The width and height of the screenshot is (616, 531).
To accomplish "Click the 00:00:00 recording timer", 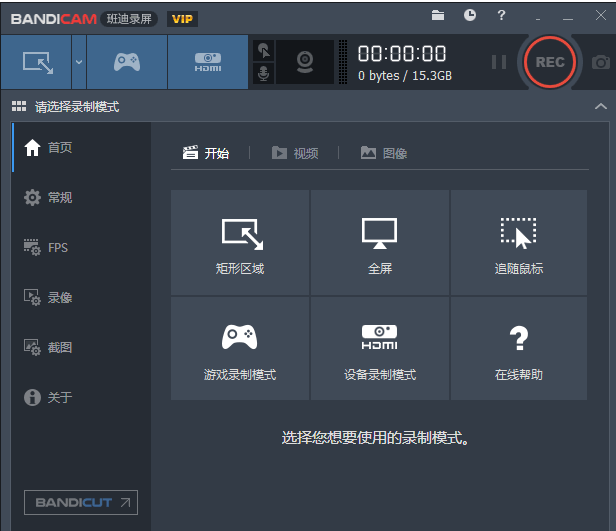I will pos(402,54).
